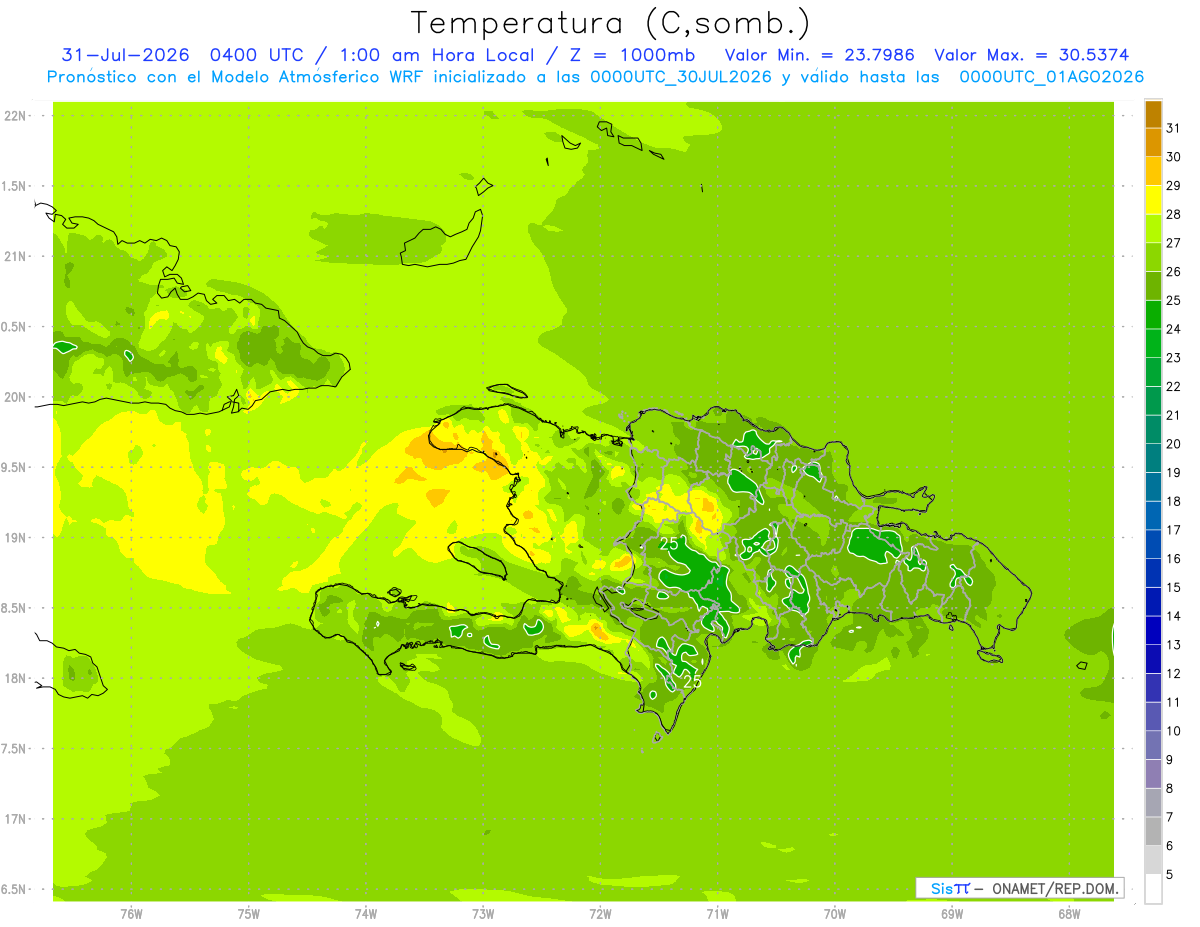The image size is (1200, 927).
Task: Click the "69W" longitude label
Action: click(952, 914)
